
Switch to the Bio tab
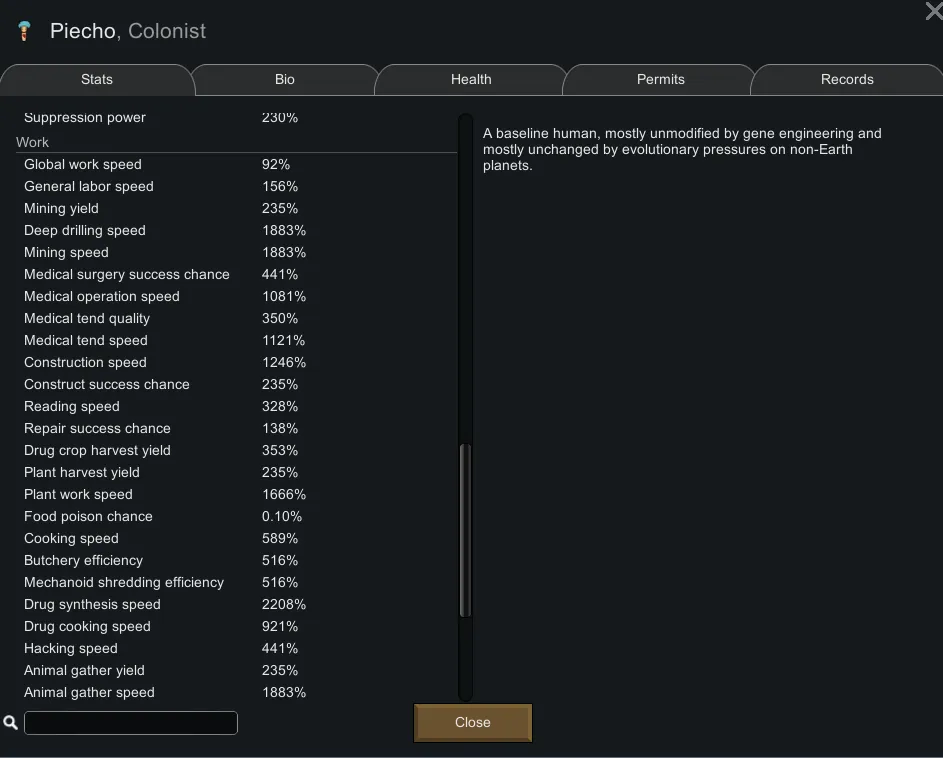click(284, 79)
